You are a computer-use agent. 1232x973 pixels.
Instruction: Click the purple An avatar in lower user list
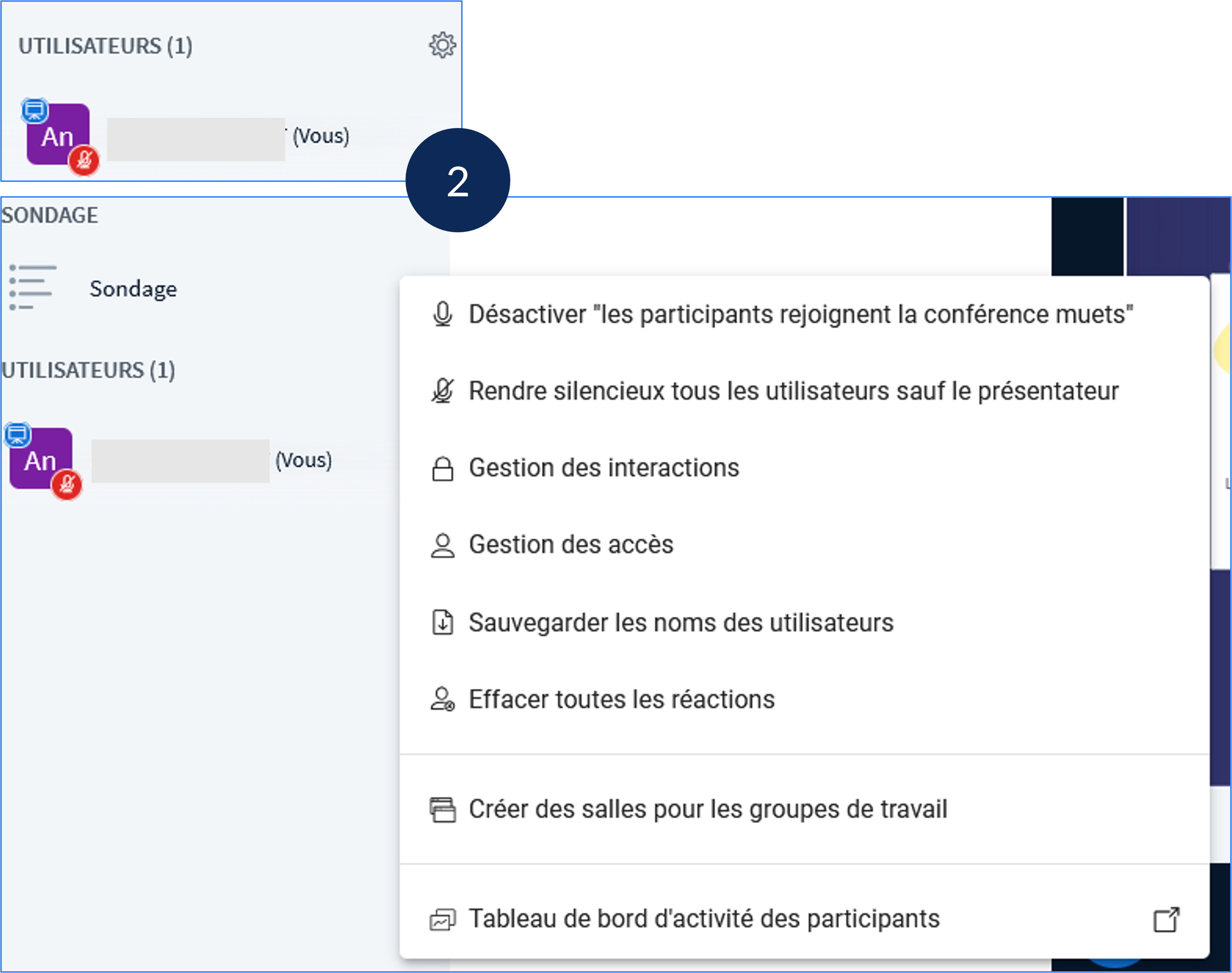point(41,459)
